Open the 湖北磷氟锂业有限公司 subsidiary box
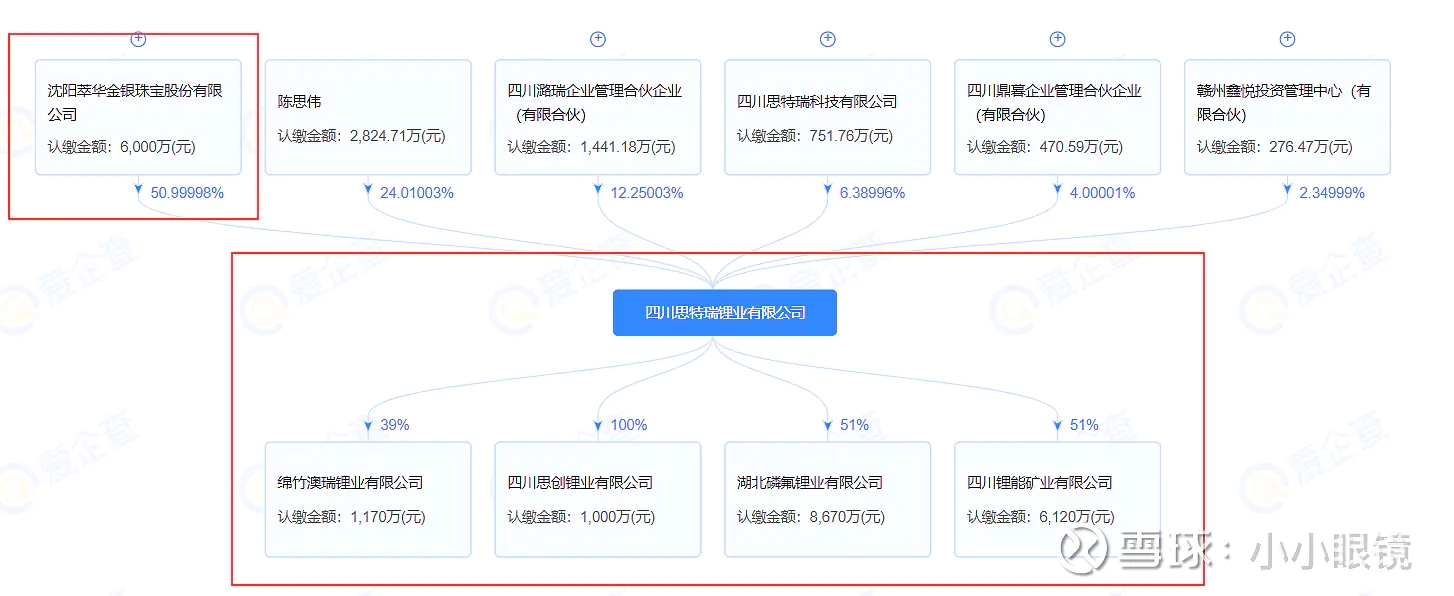This screenshot has width=1454, height=596. click(827, 499)
